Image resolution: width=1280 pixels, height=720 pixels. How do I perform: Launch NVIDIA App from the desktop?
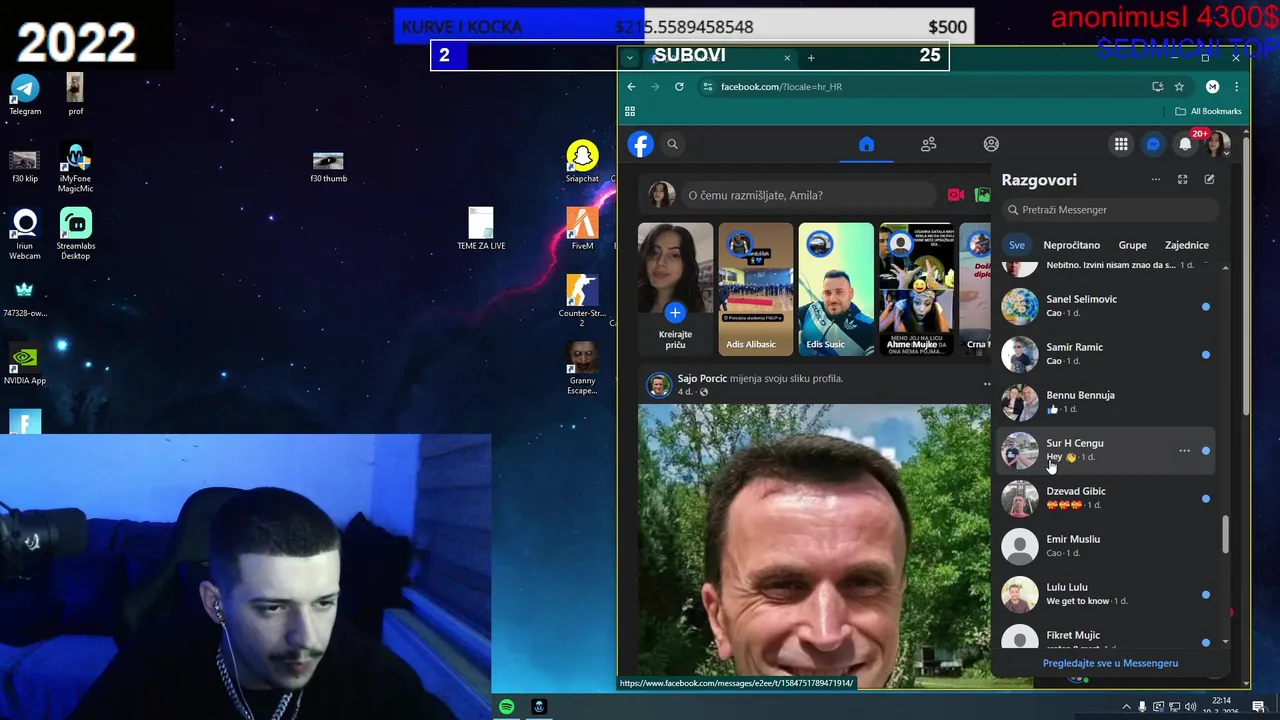coord(25,364)
